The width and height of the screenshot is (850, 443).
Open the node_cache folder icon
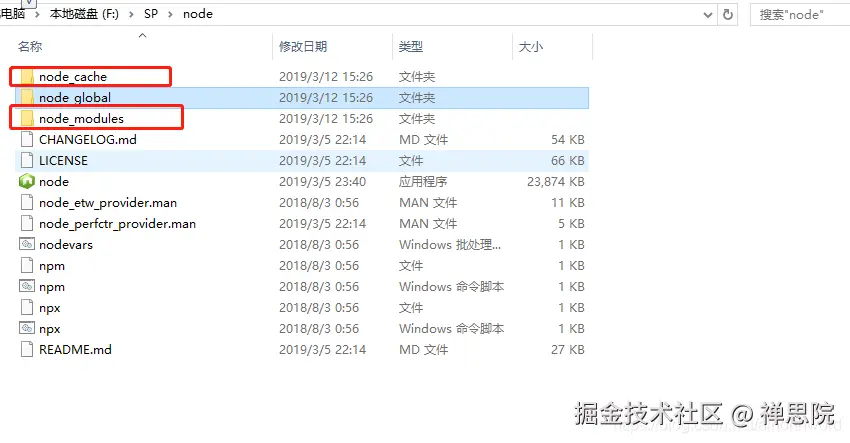click(27, 77)
